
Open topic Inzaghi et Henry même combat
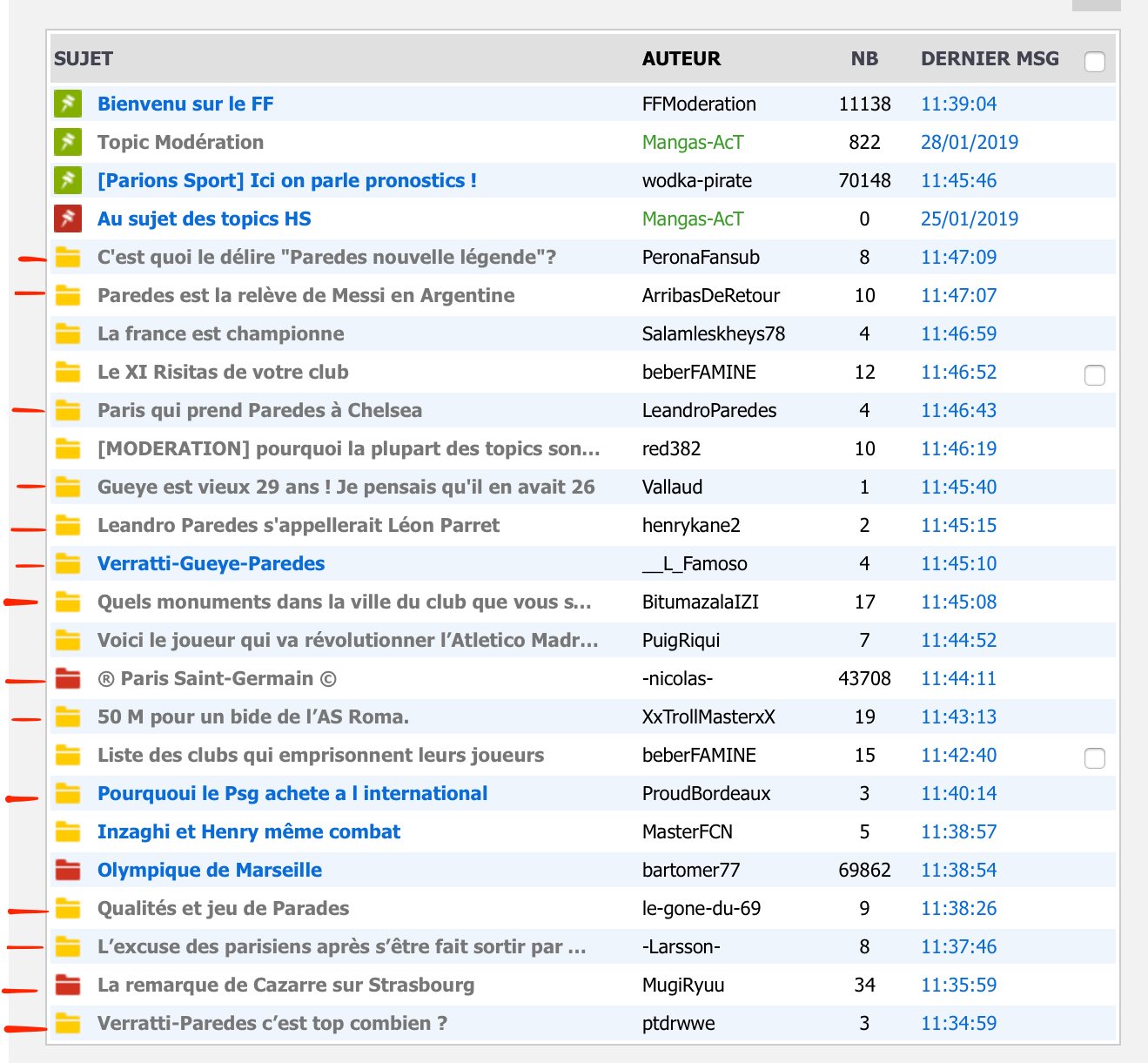pyautogui.click(x=249, y=831)
